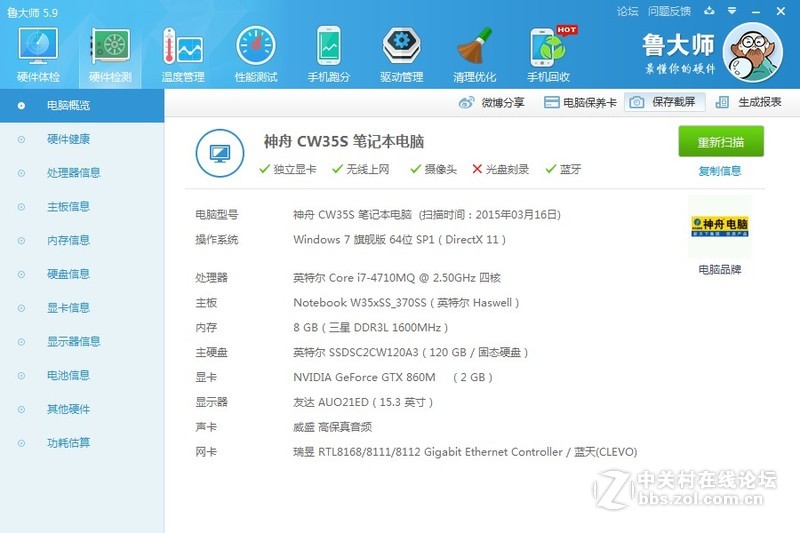Screen dimensions: 800x533
Task: Select 电脑概览 in the sidebar
Action: pos(82,106)
